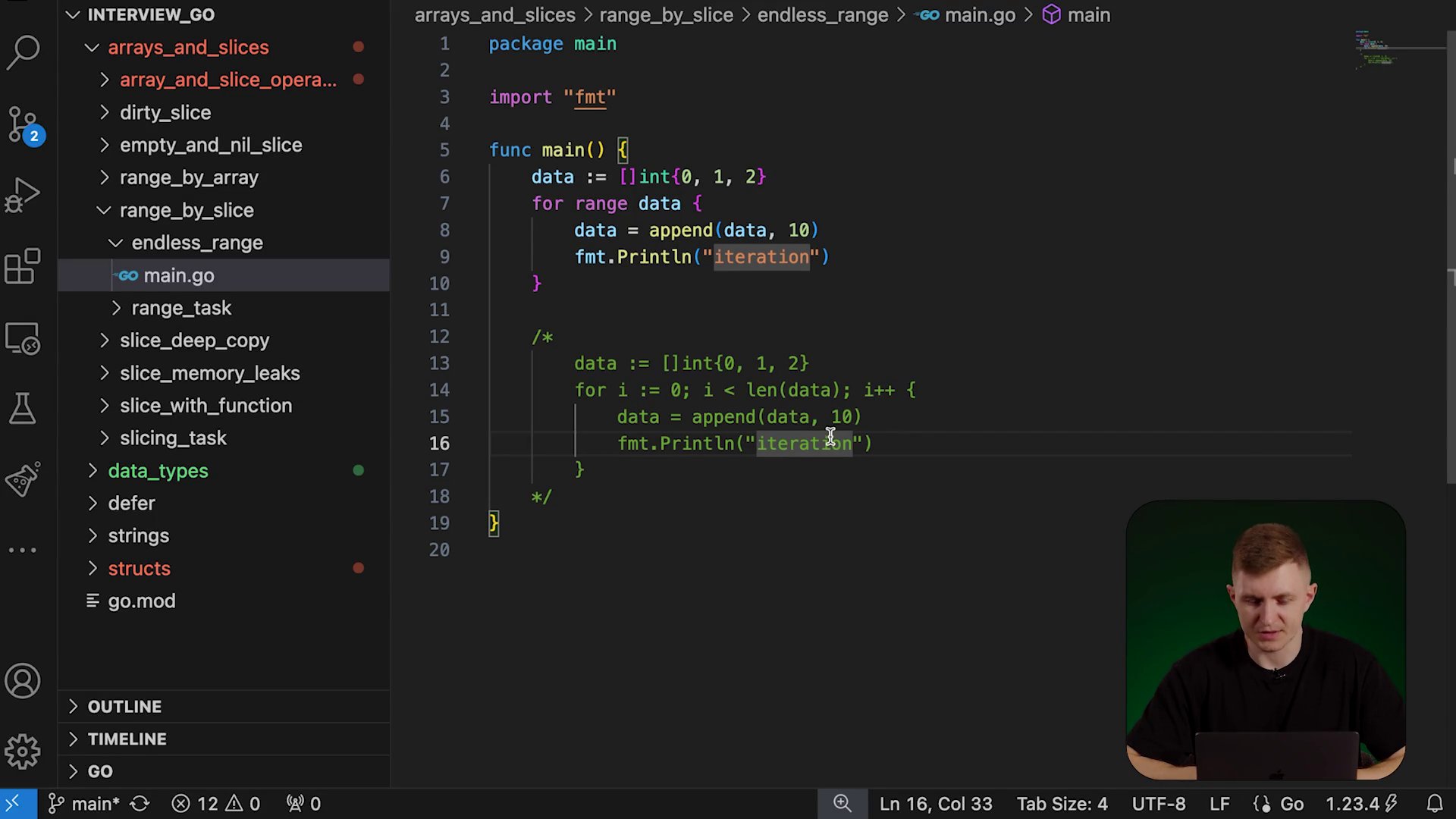Click the ports forwarded 0 indicator
Screen dimensions: 1456x819
pos(303,804)
